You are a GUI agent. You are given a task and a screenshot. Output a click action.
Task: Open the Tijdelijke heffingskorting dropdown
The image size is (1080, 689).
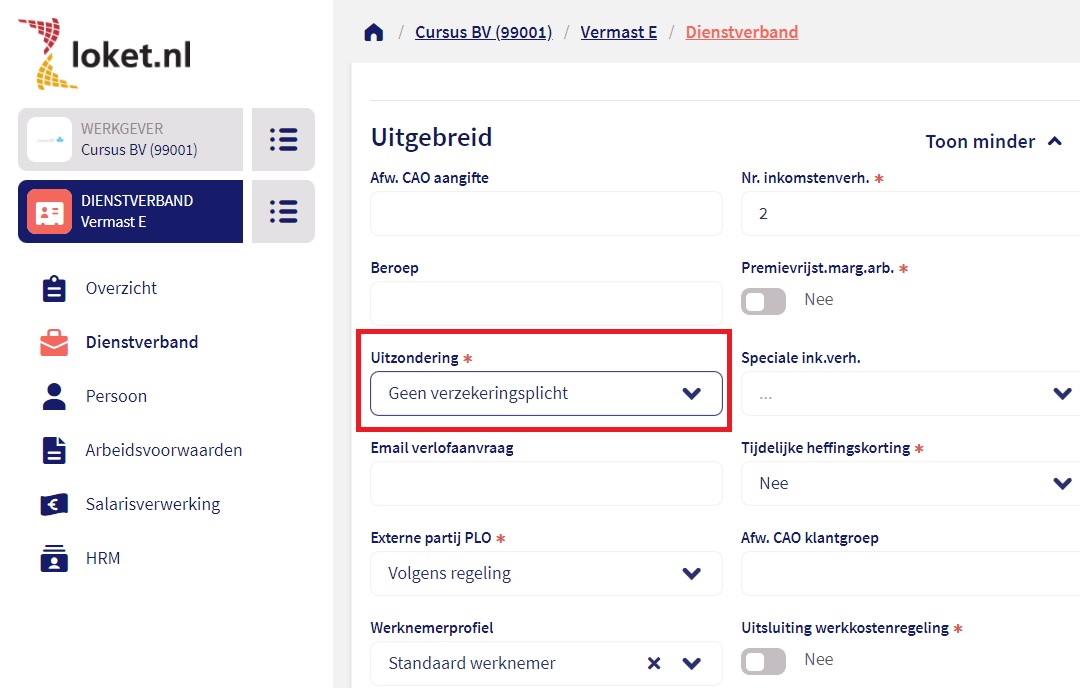coord(910,483)
